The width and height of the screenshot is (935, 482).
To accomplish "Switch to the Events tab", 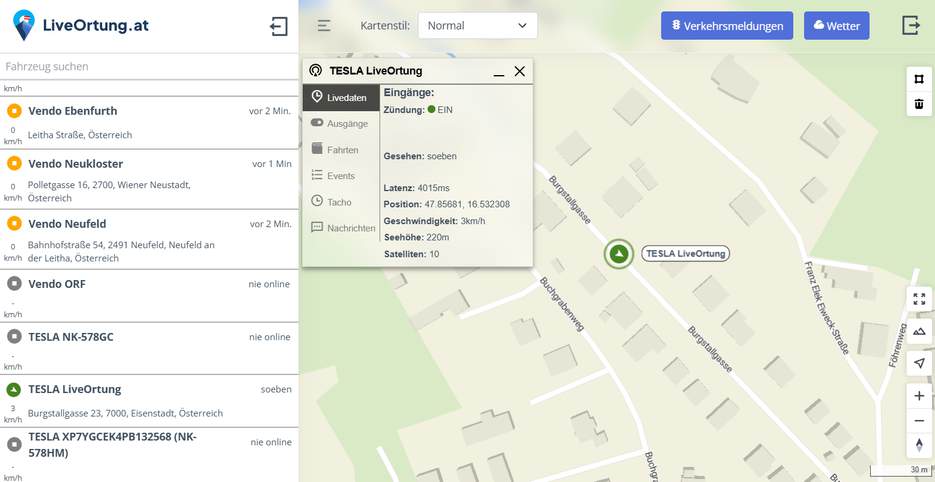I will [341, 176].
